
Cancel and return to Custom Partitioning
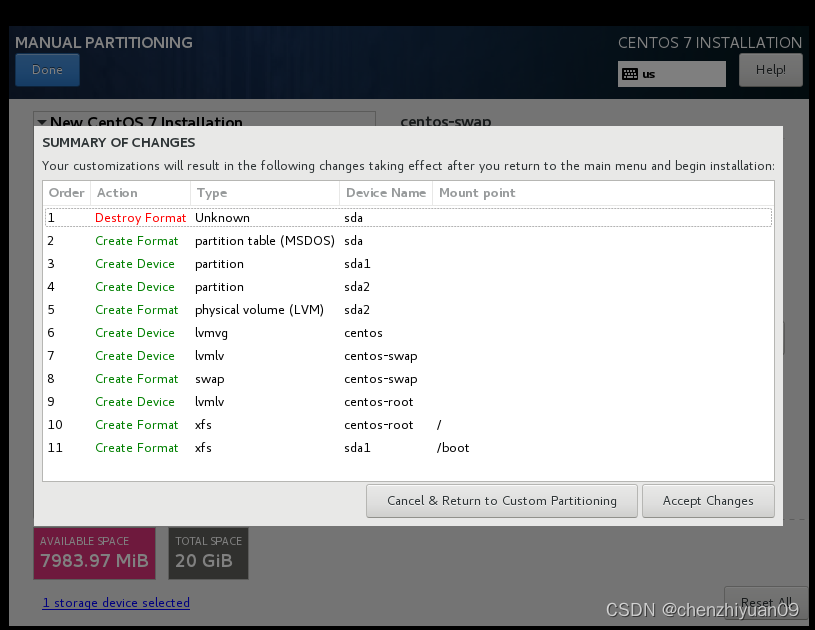[x=502, y=501]
